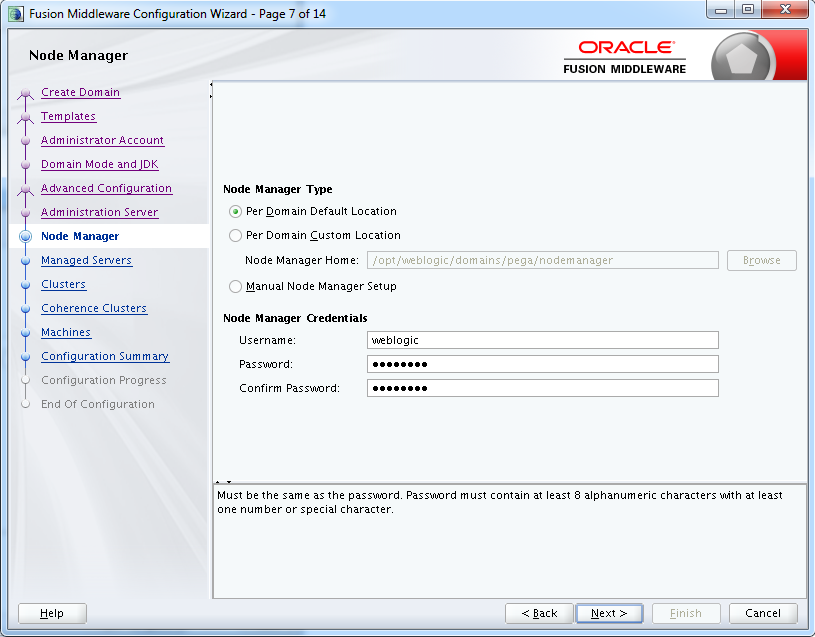Click the Clusters step bullet icon
This screenshot has height=637, width=815.
tap(25, 285)
